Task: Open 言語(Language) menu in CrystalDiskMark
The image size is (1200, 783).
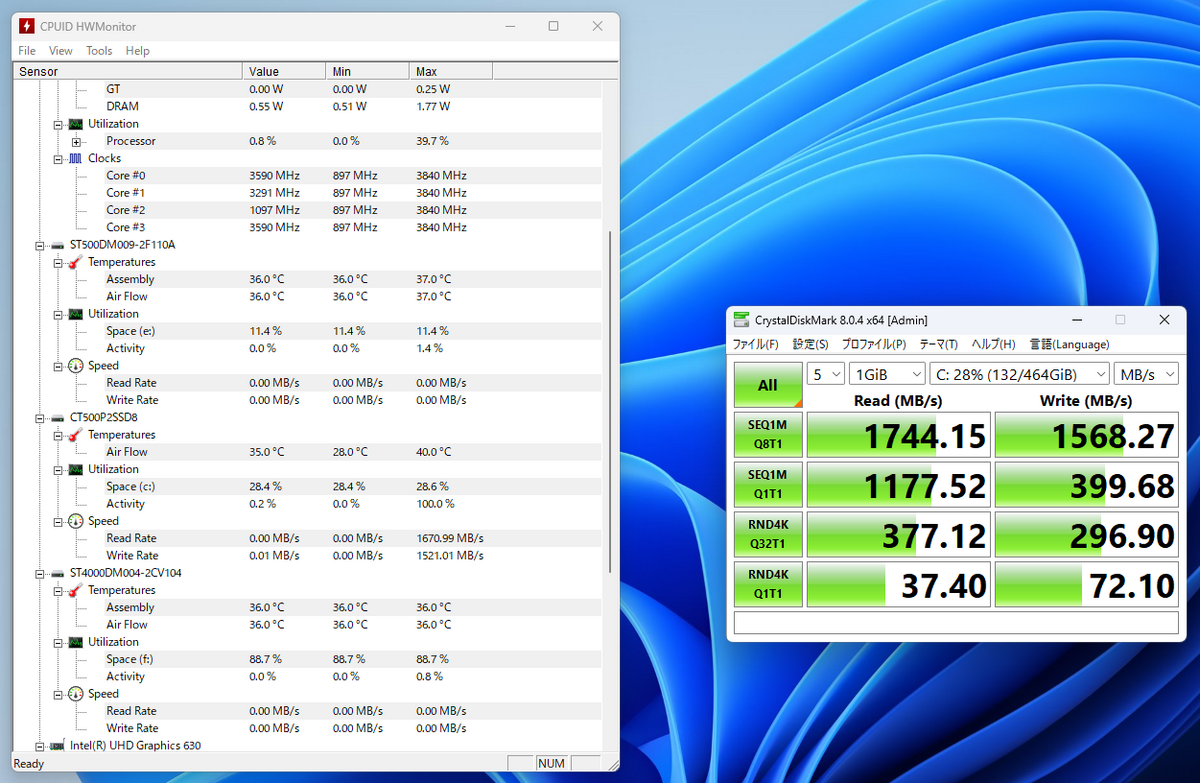Action: 1069,344
